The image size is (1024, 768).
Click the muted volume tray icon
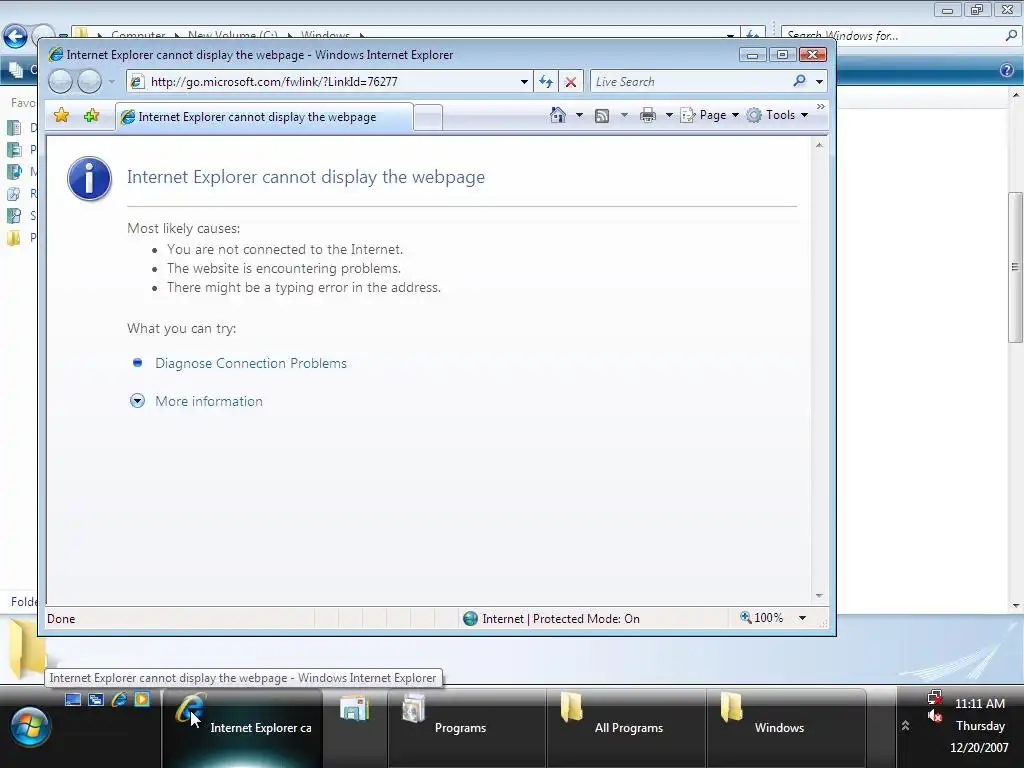pyautogui.click(x=935, y=716)
